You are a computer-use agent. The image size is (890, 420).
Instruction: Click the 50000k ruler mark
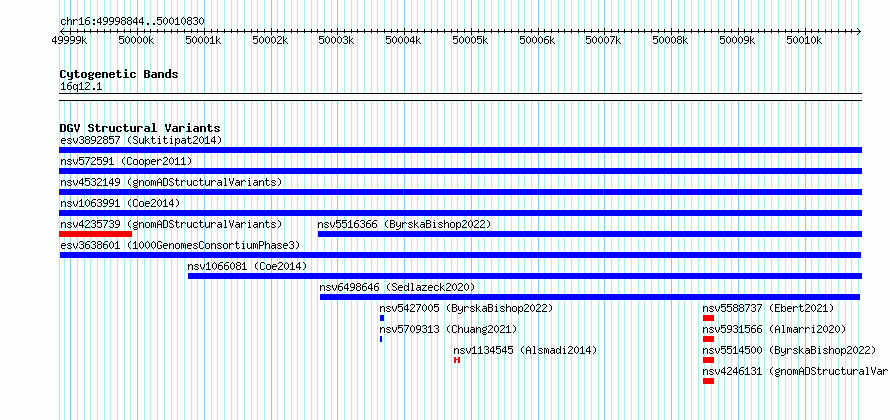(136, 40)
